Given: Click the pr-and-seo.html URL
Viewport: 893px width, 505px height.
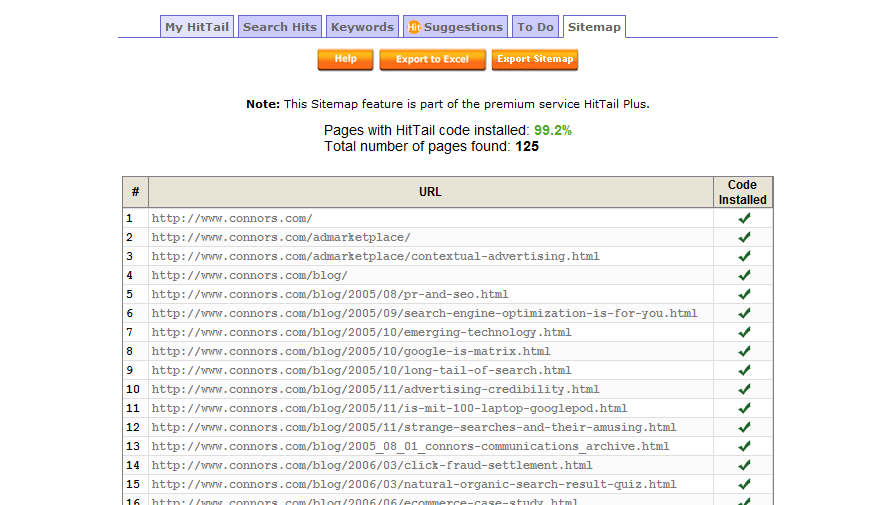Looking at the screenshot, I should click(330, 294).
